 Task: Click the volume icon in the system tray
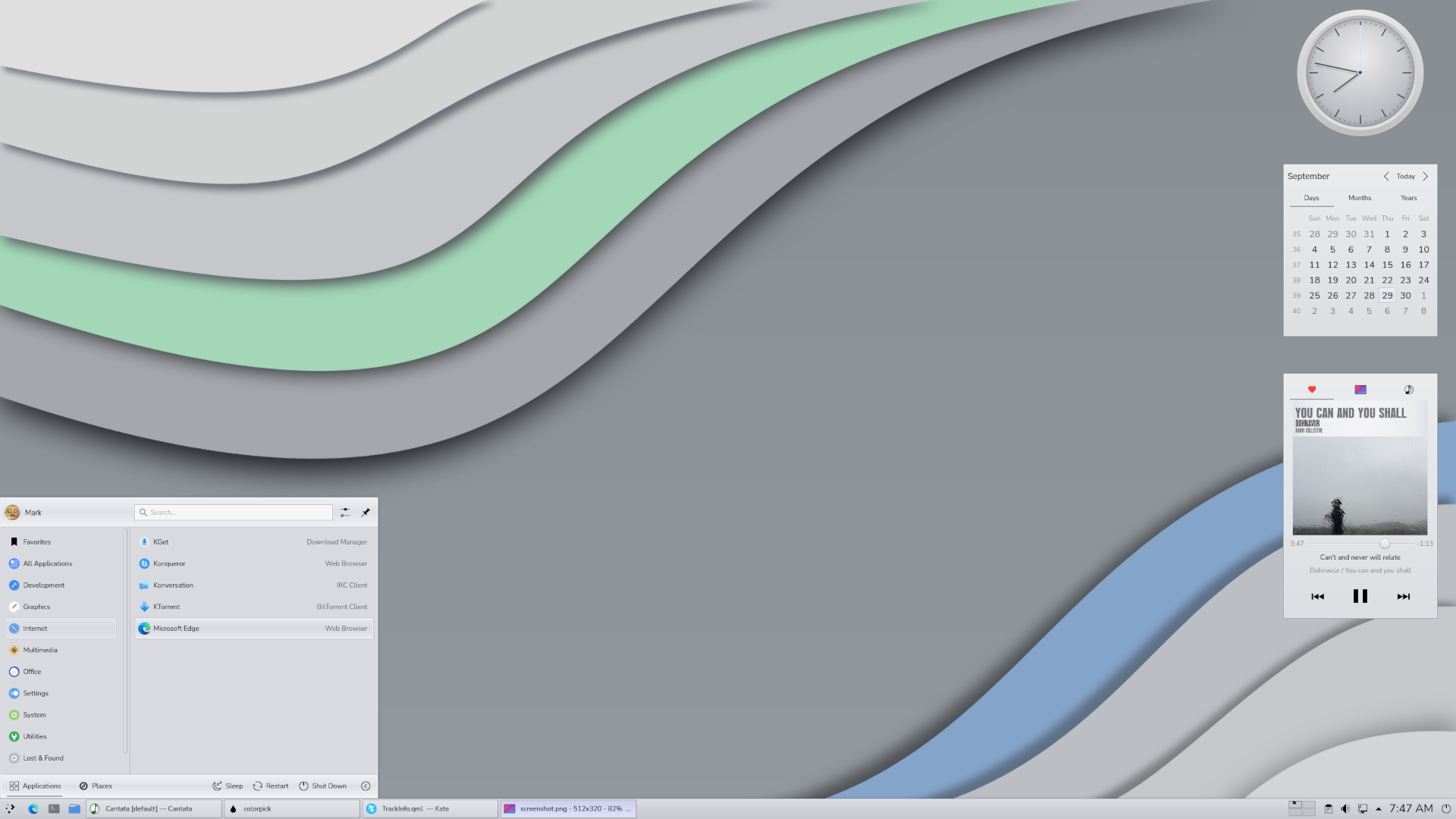coord(1345,808)
